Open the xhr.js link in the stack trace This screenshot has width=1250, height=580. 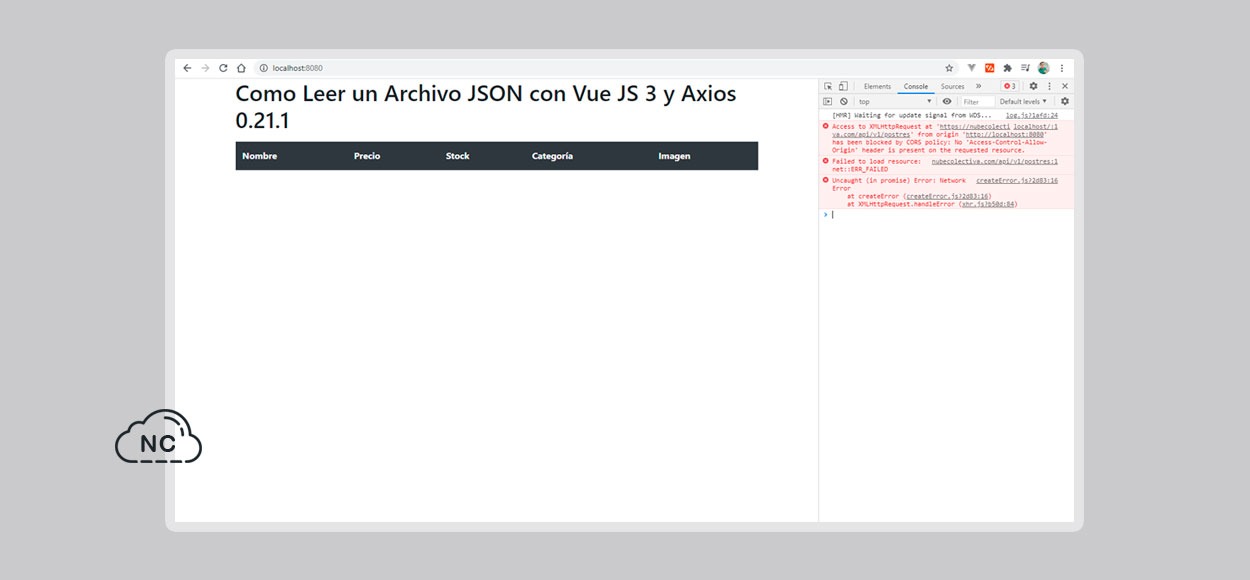coord(988,204)
